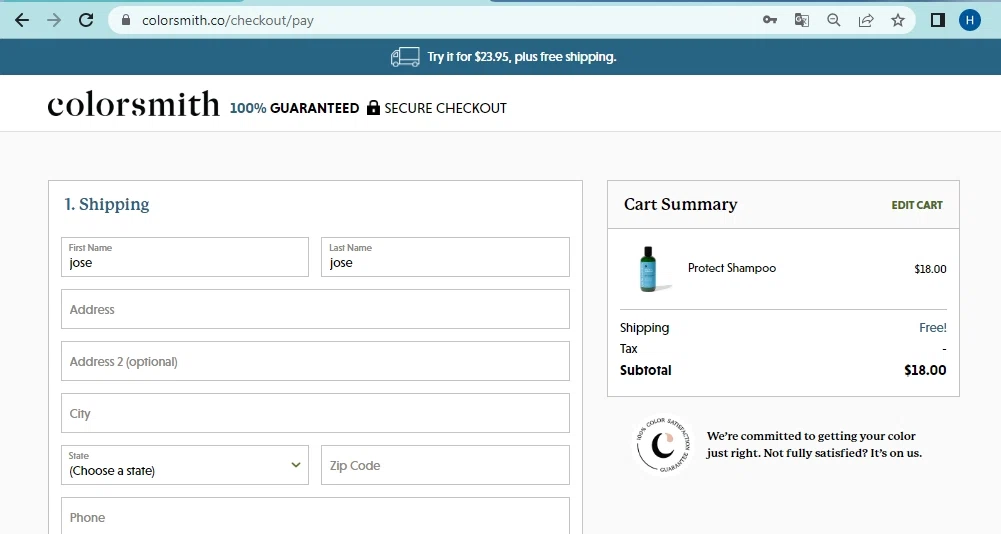The image size is (1001, 534).
Task: Click the Free! shipping value
Action: click(x=933, y=328)
